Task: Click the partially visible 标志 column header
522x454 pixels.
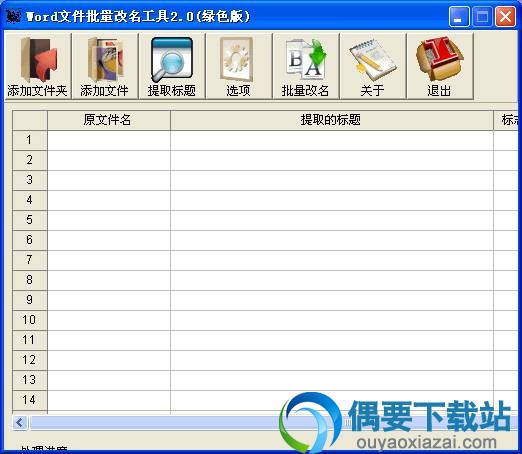Action: coord(506,120)
